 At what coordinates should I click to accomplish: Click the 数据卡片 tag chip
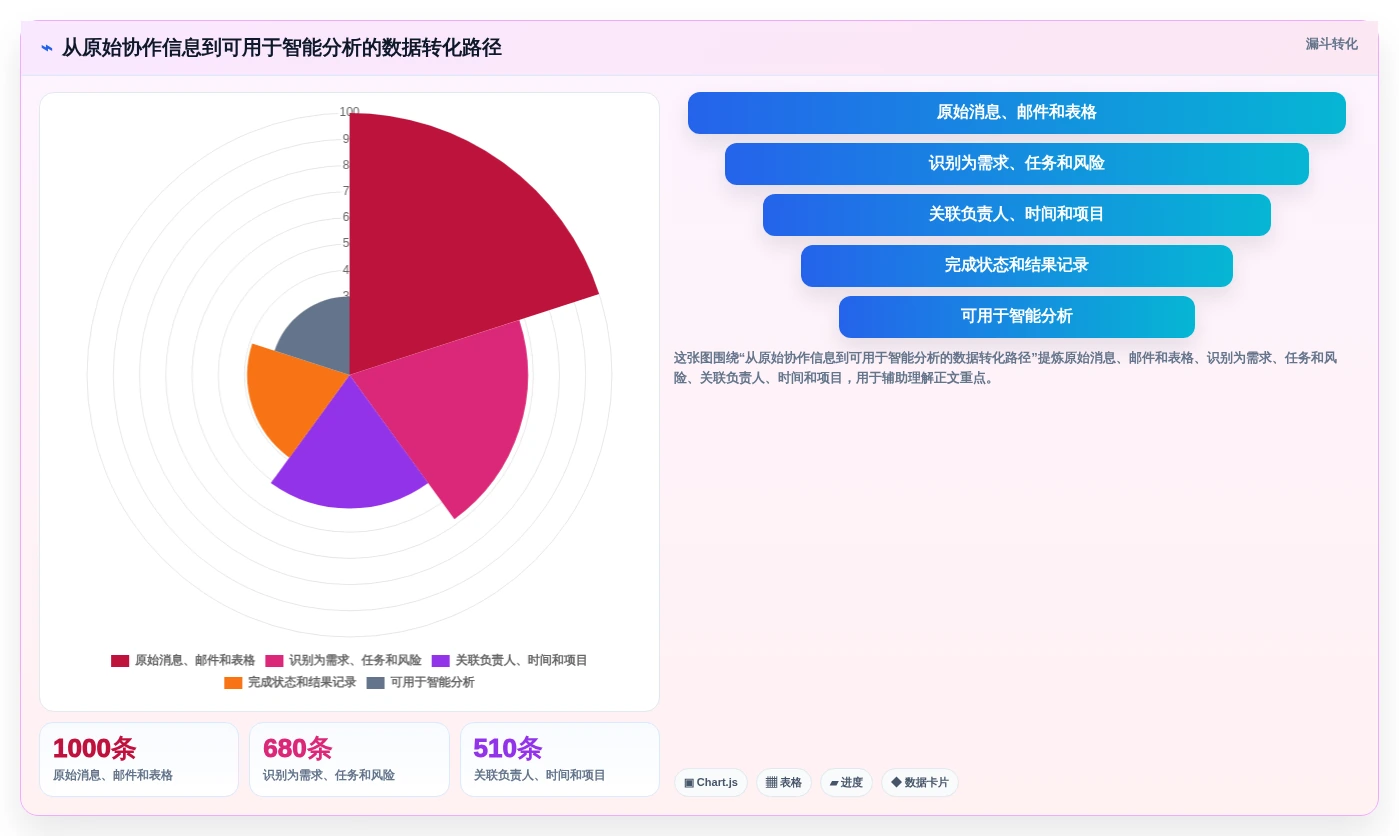[x=920, y=783]
